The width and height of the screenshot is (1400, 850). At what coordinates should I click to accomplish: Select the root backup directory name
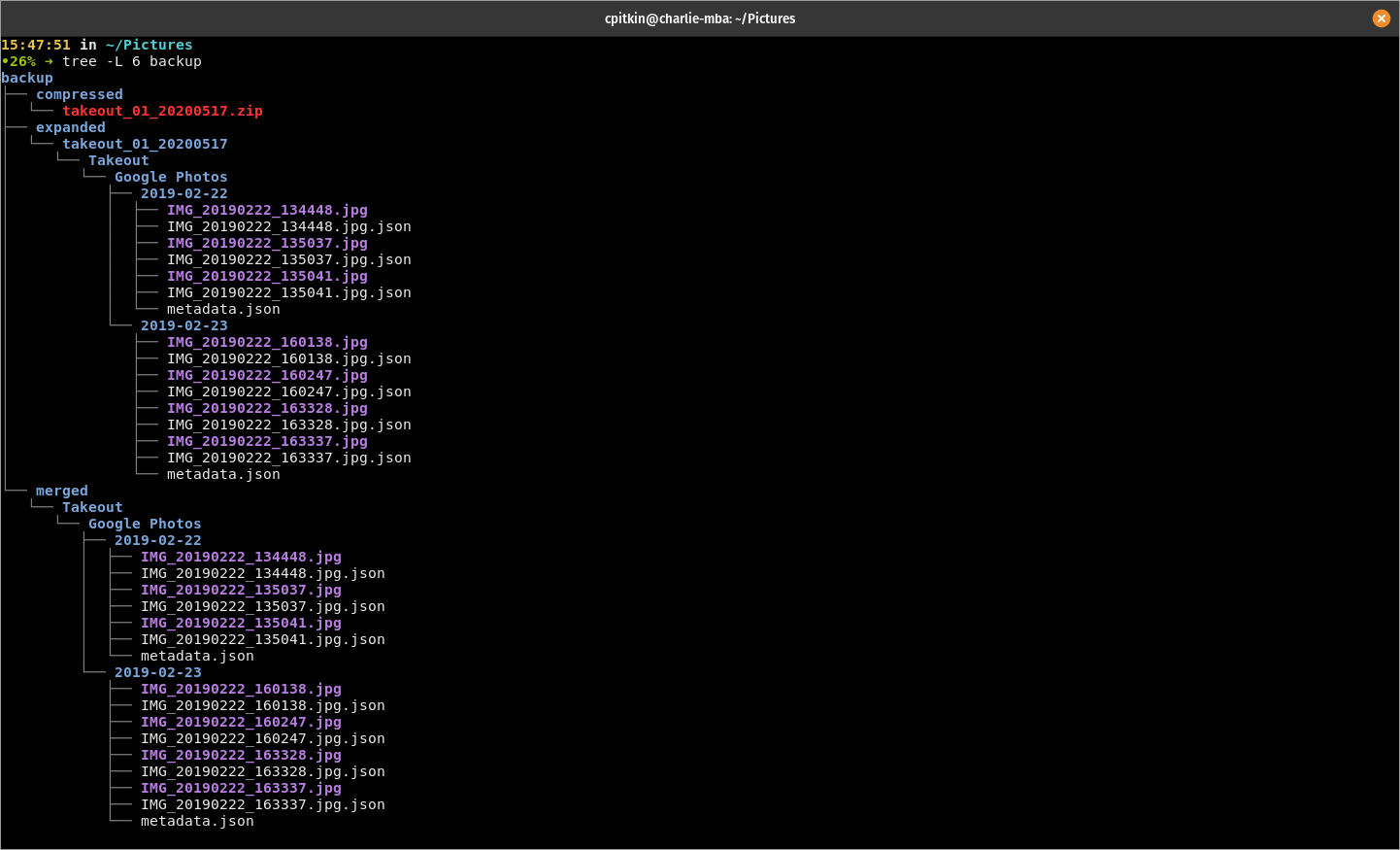pyautogui.click(x=27, y=78)
